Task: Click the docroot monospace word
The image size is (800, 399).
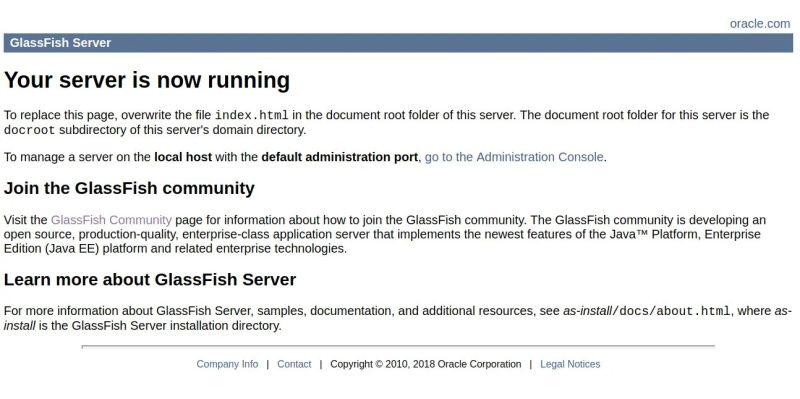Action: pyautogui.click(x=29, y=130)
